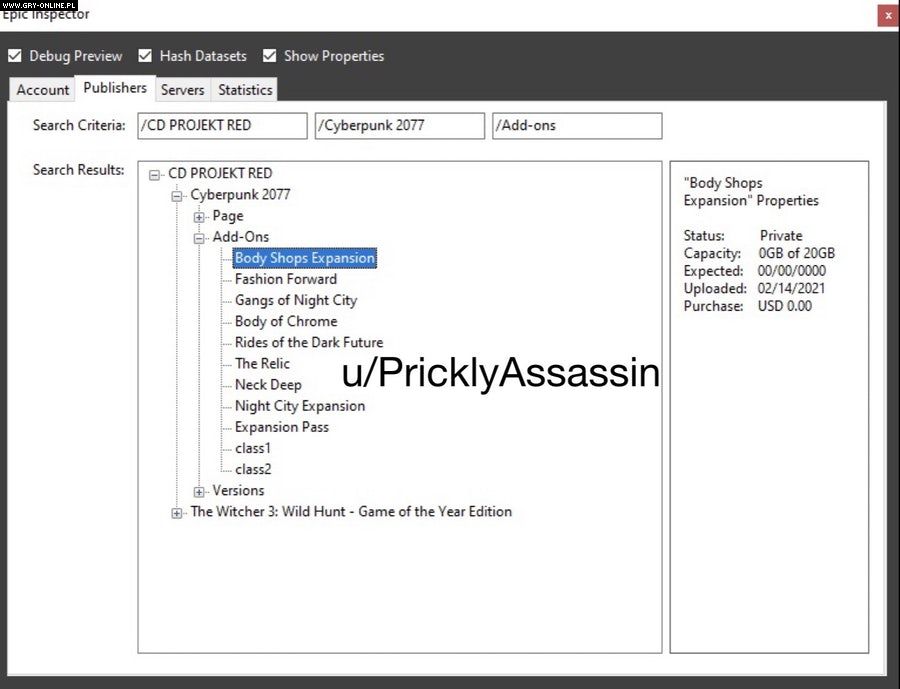Select the Gangs of Night City add-on
The width and height of the screenshot is (900, 689).
tap(295, 300)
